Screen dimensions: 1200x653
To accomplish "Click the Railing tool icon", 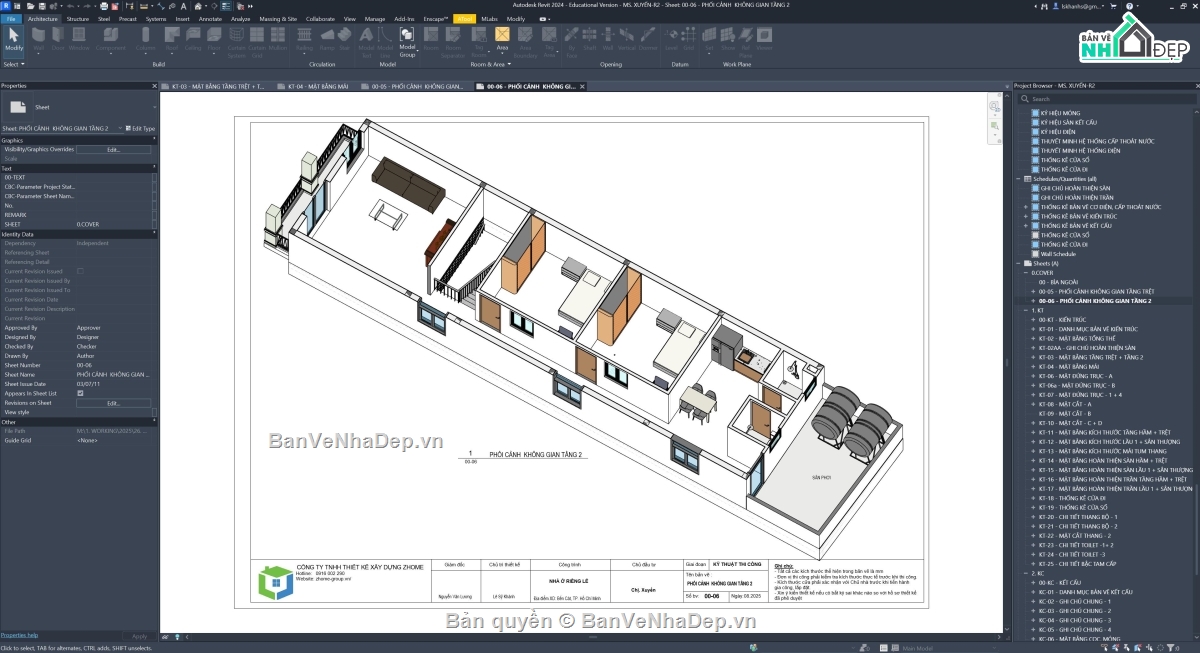I will 304,40.
